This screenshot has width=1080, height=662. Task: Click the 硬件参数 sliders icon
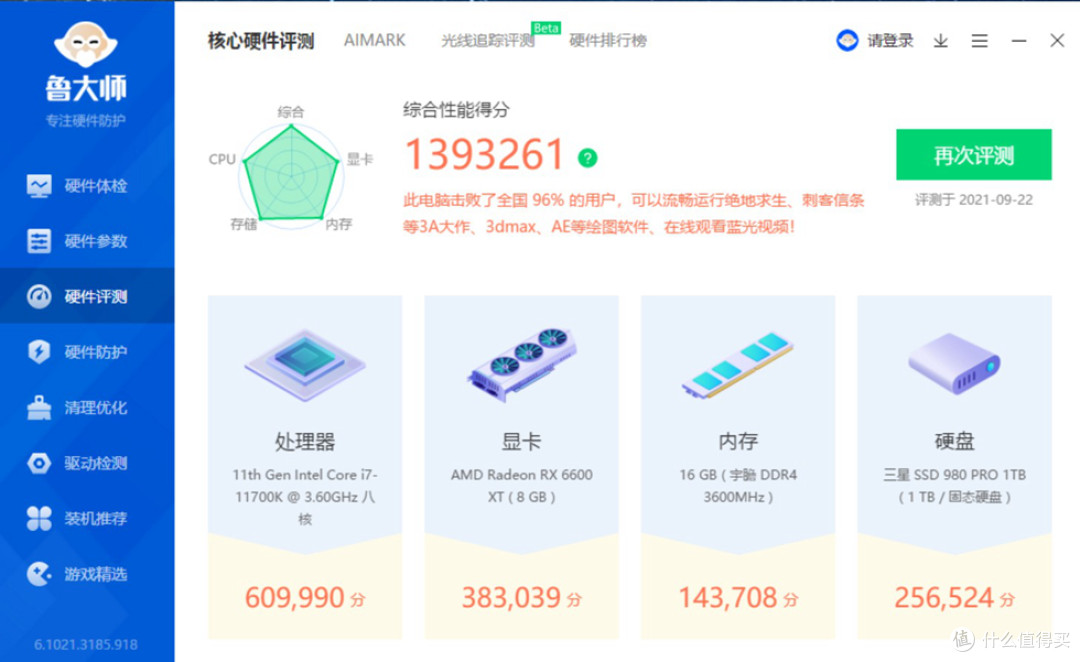39,241
